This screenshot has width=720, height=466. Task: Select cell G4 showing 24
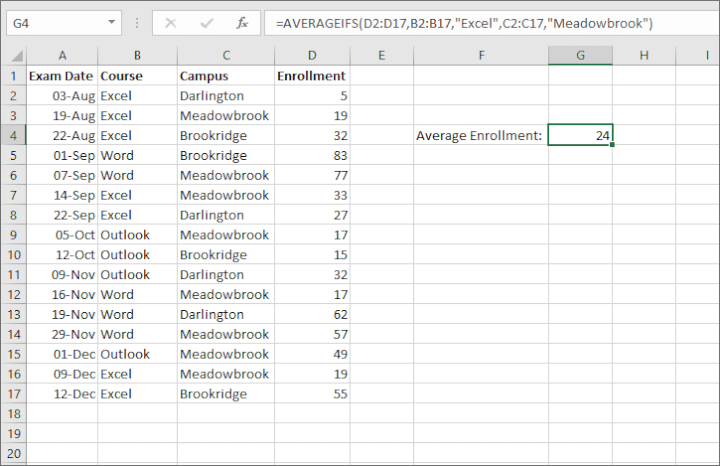pos(580,135)
